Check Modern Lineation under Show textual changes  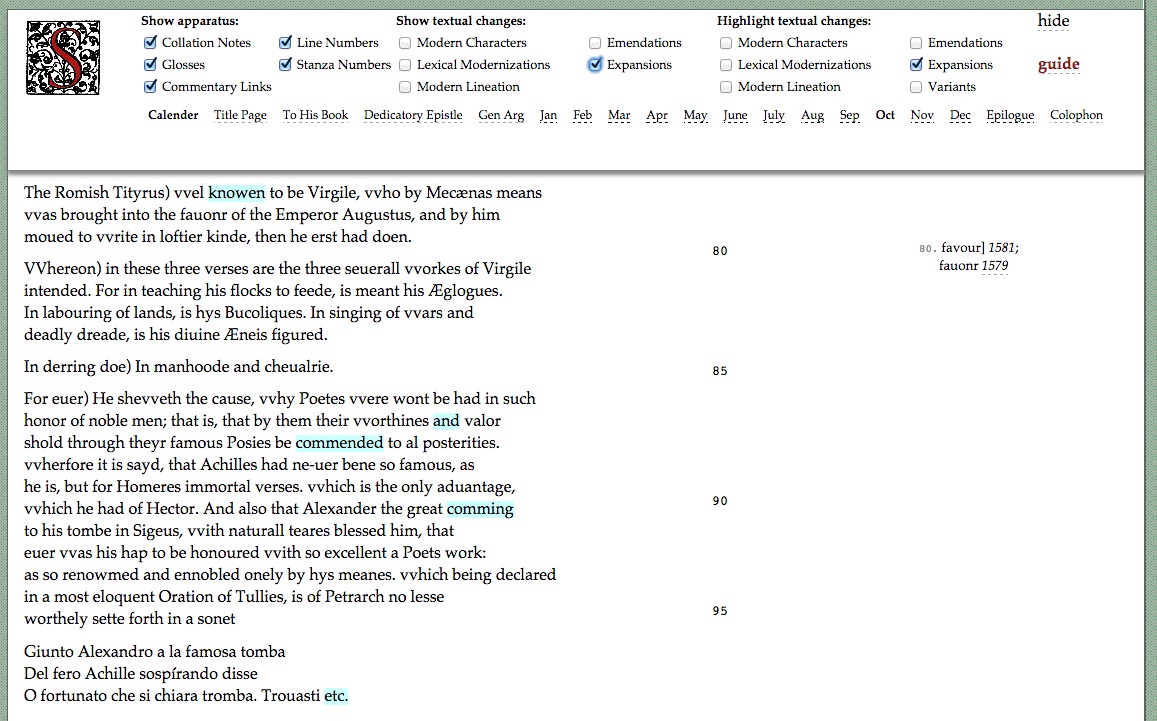[406, 87]
